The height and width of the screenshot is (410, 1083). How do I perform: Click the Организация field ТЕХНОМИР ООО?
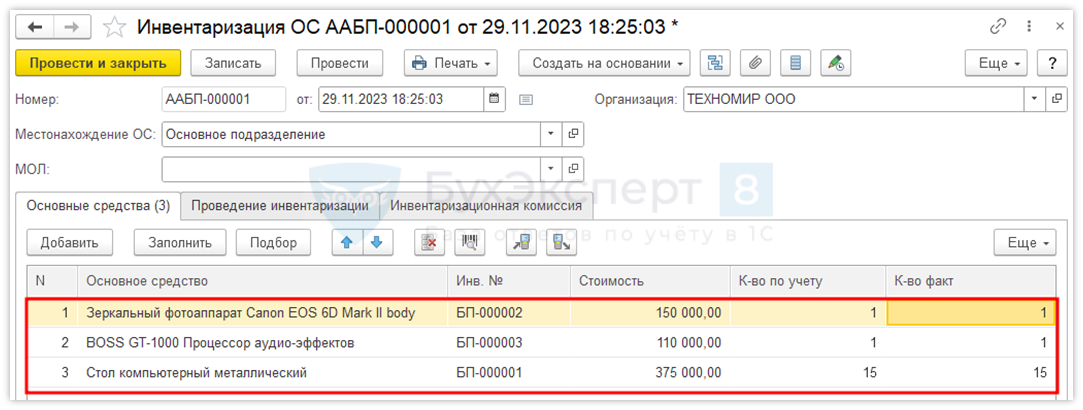pos(853,99)
